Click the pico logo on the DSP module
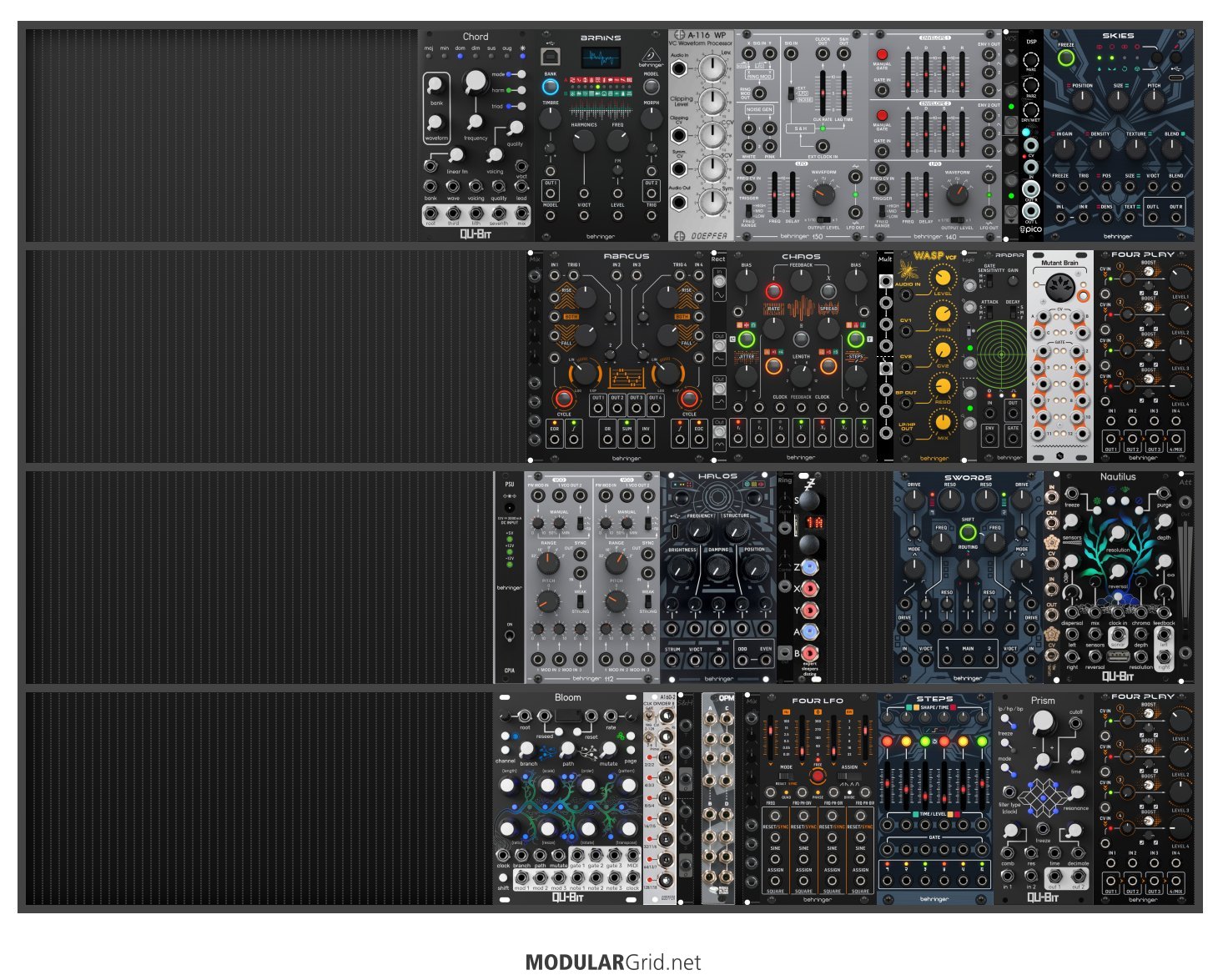This screenshot has width=1228, height=980. click(x=1031, y=230)
